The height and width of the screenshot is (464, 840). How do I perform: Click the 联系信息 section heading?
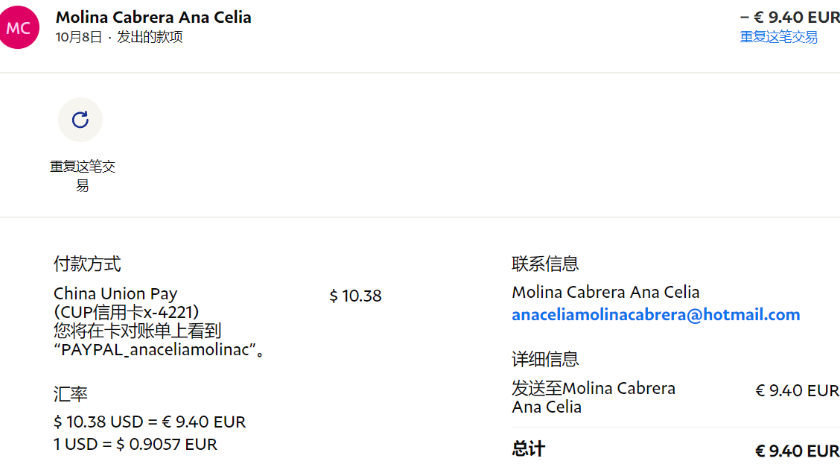point(545,264)
